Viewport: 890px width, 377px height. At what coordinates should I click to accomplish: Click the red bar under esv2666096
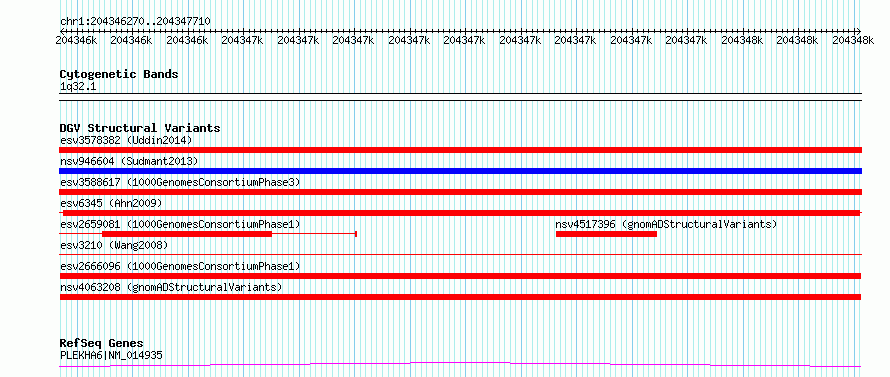point(460,276)
